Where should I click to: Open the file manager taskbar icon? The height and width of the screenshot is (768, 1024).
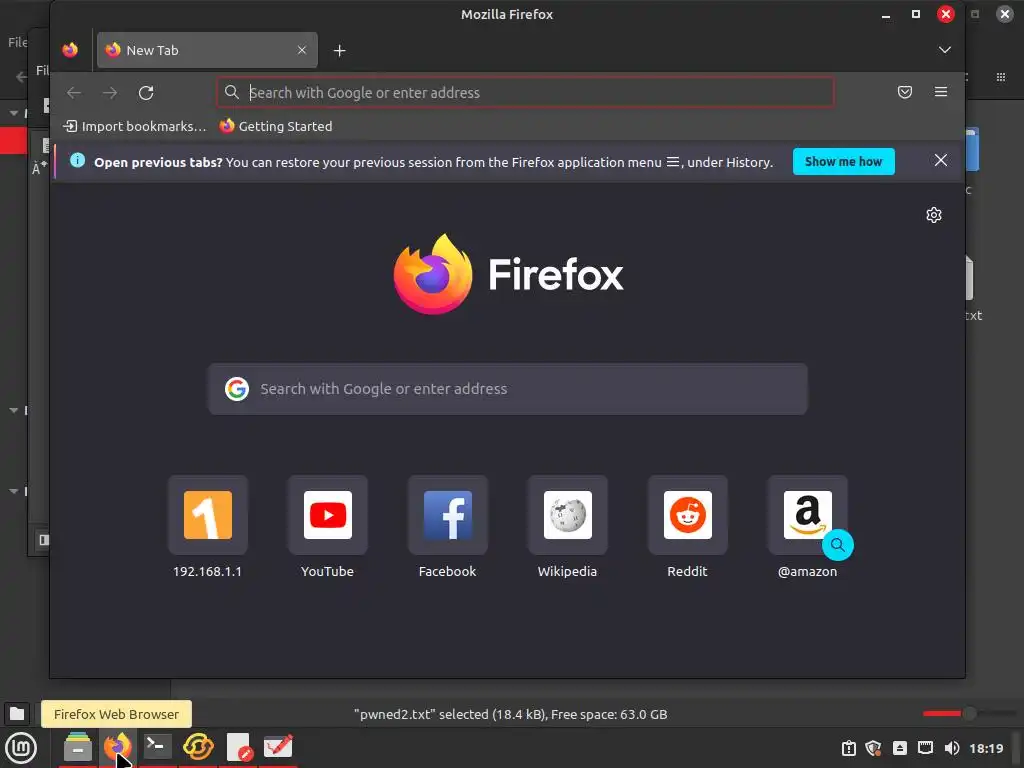pyautogui.click(x=78, y=746)
